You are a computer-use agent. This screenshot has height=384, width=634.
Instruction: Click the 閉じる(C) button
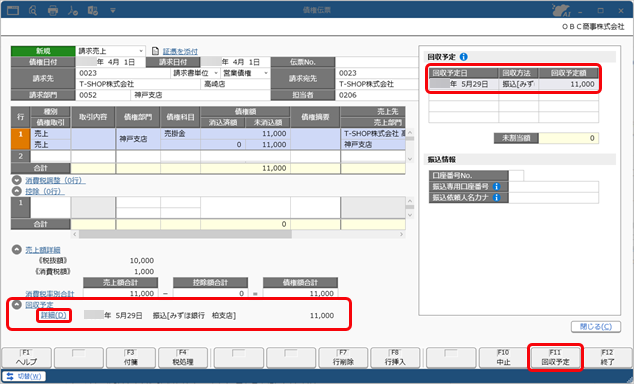tap(596, 327)
